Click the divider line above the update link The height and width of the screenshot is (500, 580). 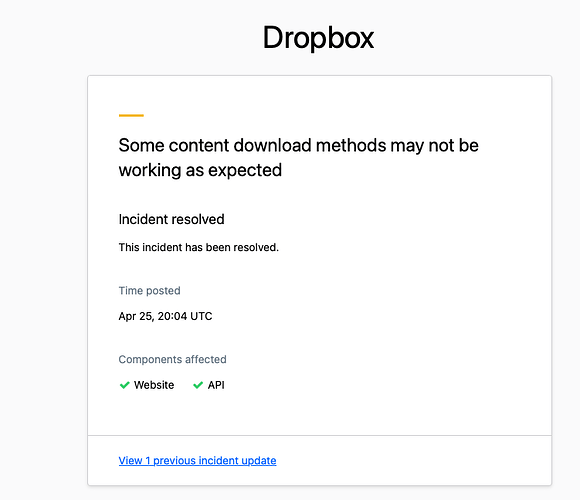pos(320,435)
